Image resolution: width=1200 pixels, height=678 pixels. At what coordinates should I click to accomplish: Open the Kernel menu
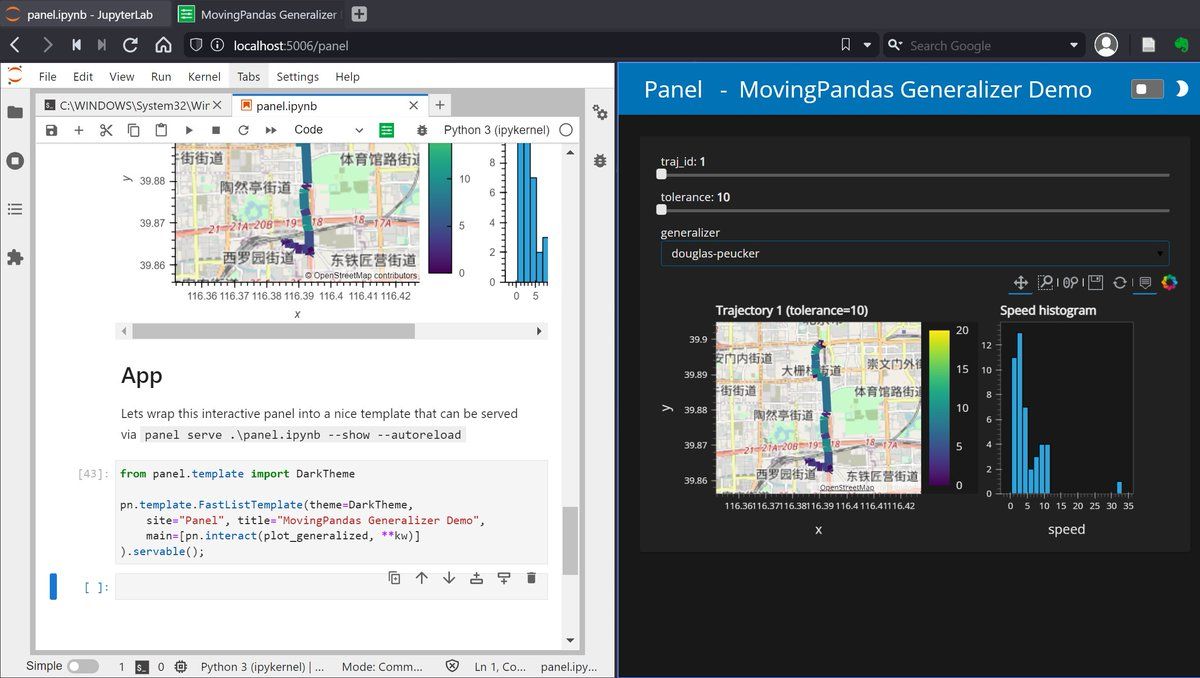tap(204, 77)
